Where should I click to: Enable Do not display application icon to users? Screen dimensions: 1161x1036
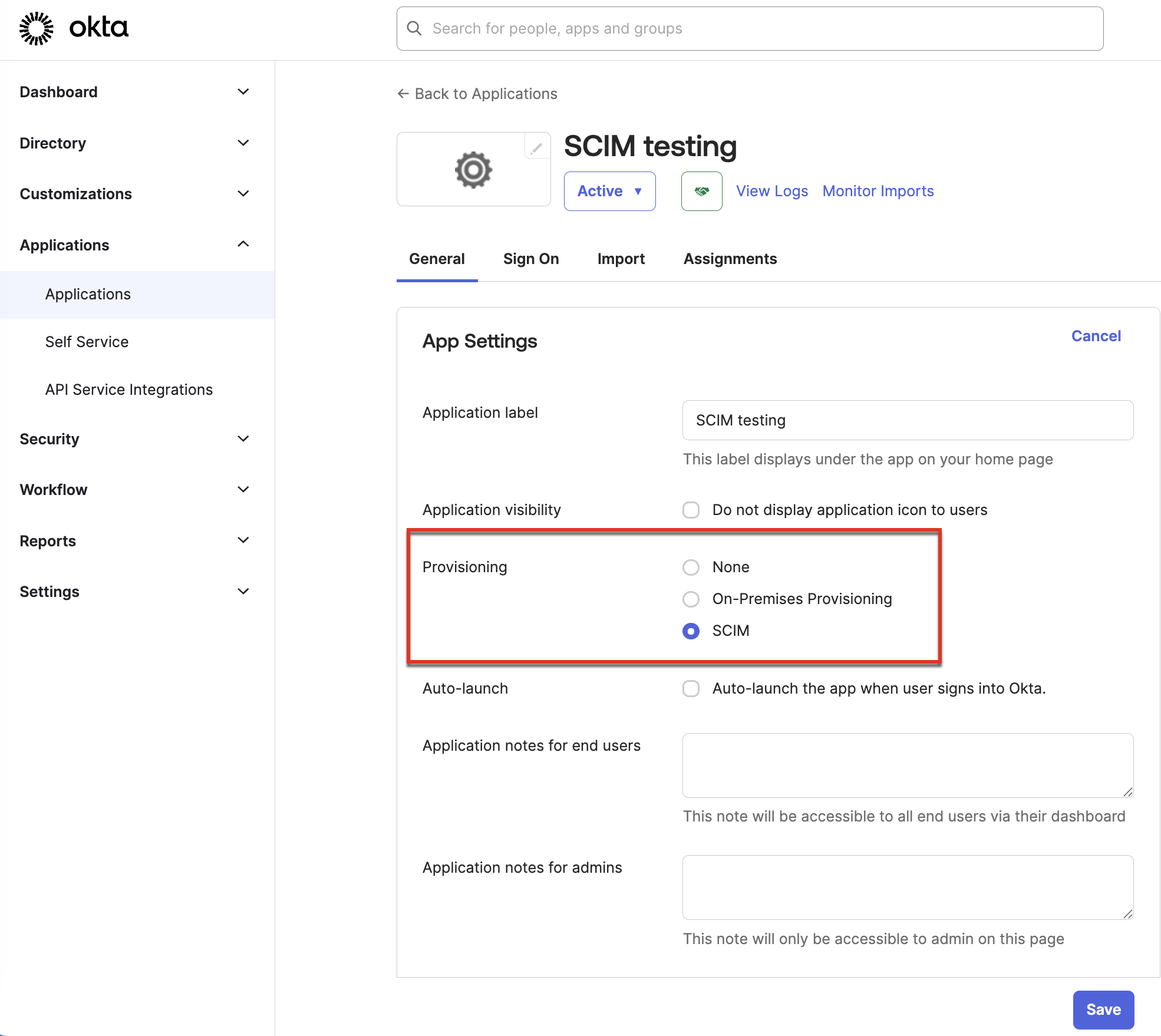pos(690,510)
